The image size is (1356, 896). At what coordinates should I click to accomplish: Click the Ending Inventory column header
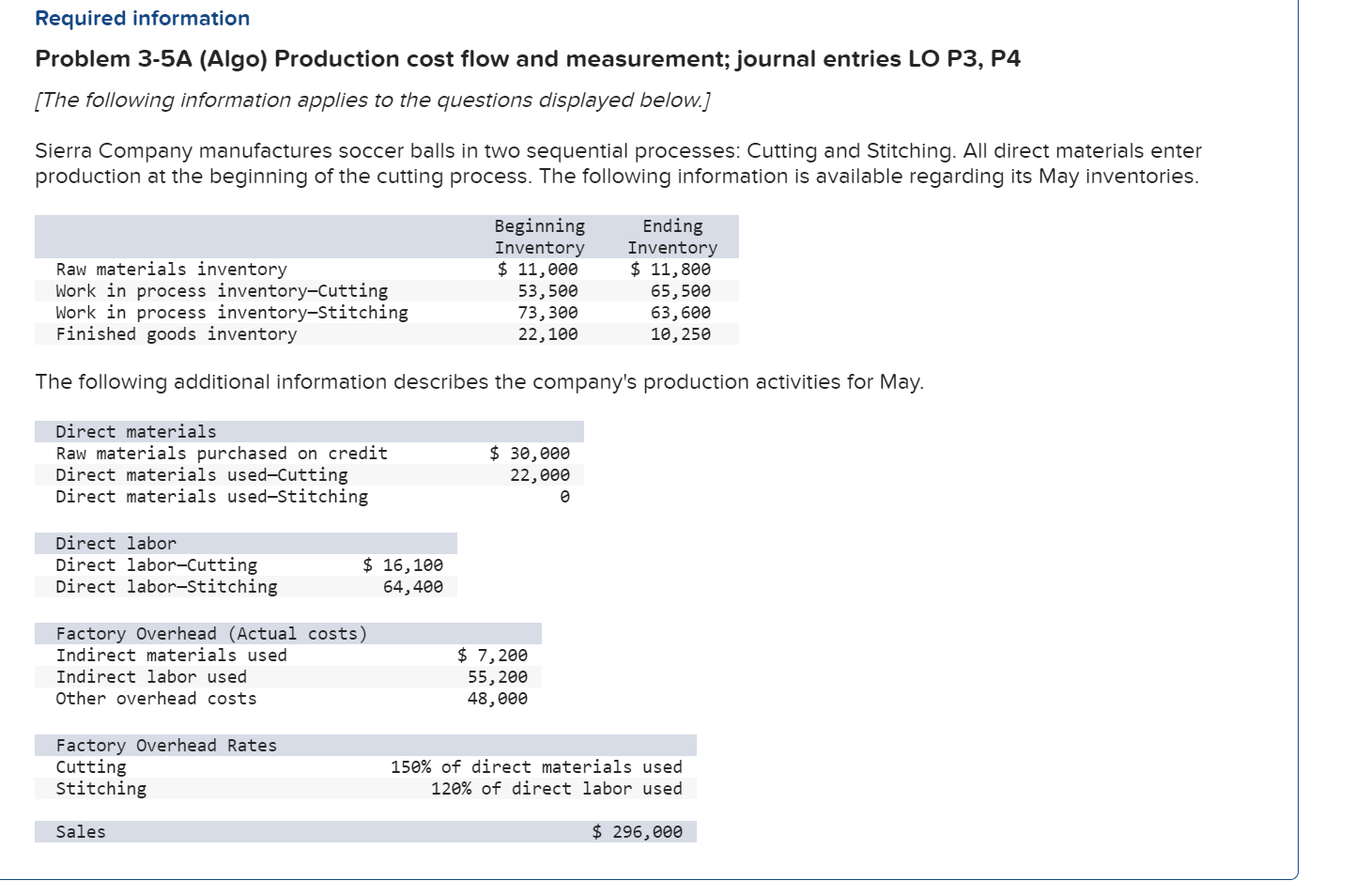click(x=672, y=237)
